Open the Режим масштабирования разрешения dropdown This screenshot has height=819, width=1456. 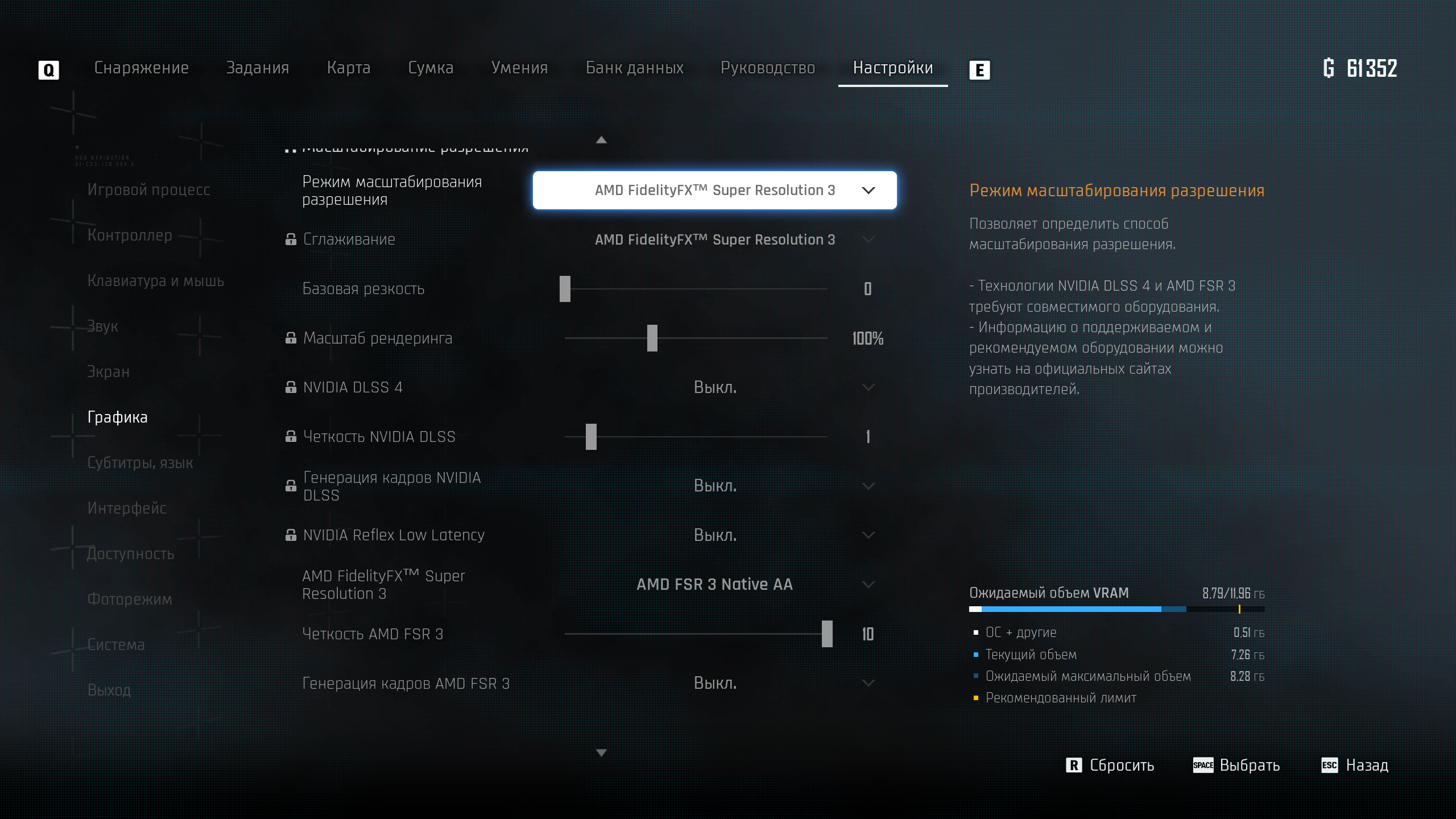point(714,190)
